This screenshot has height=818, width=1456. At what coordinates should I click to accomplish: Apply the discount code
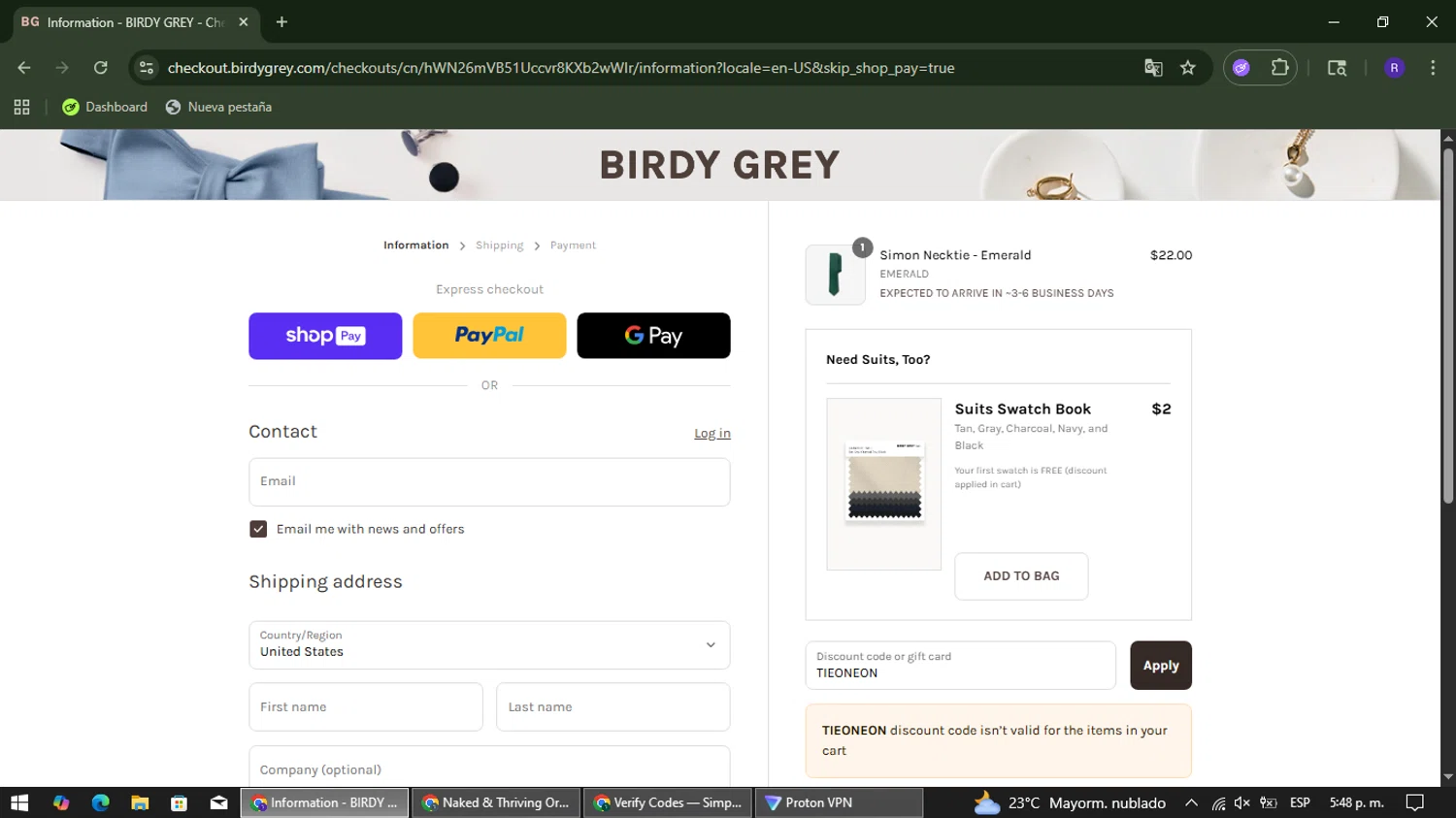(1161, 666)
